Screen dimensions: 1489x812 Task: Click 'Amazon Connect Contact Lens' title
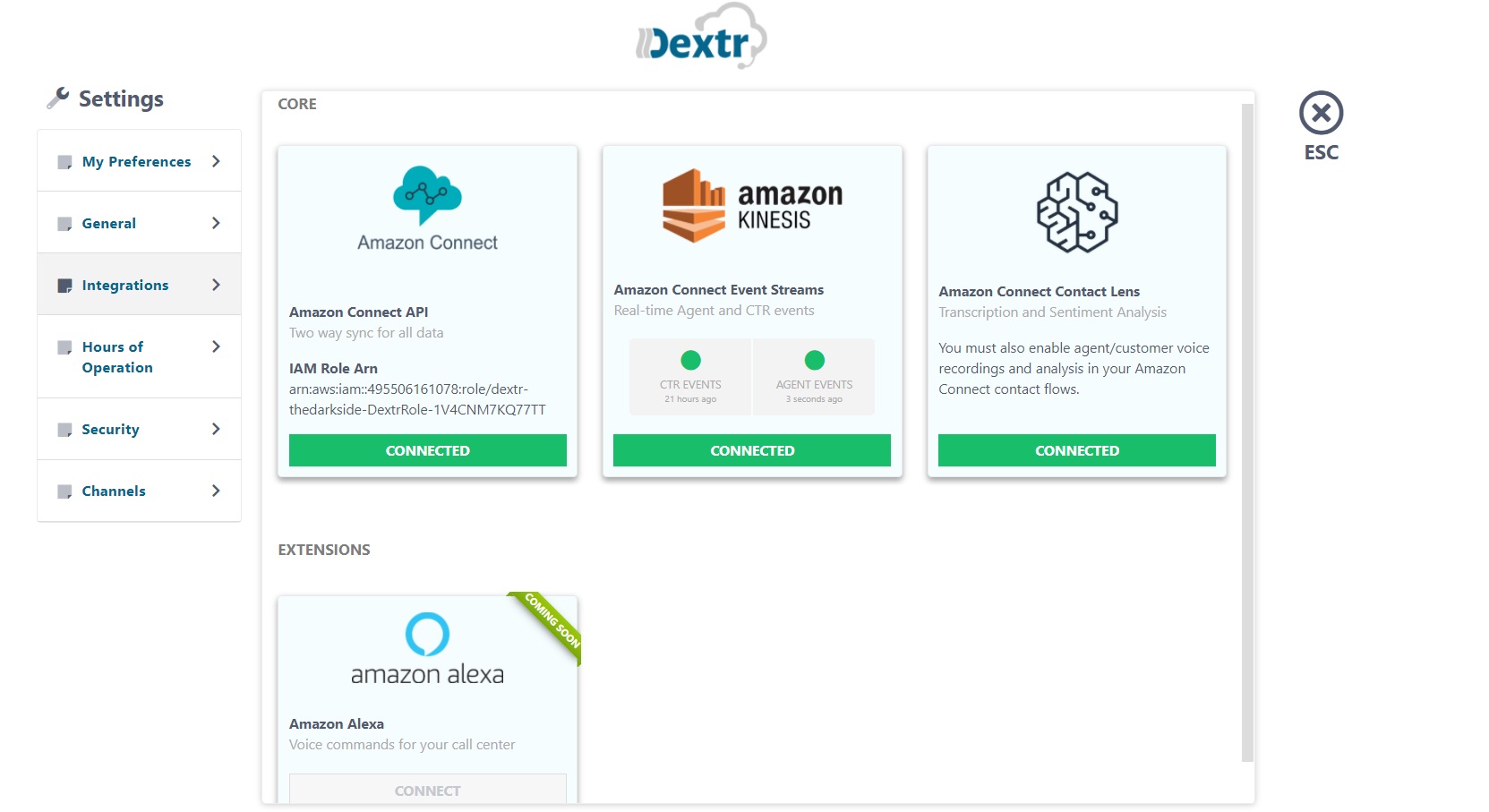click(x=1040, y=292)
